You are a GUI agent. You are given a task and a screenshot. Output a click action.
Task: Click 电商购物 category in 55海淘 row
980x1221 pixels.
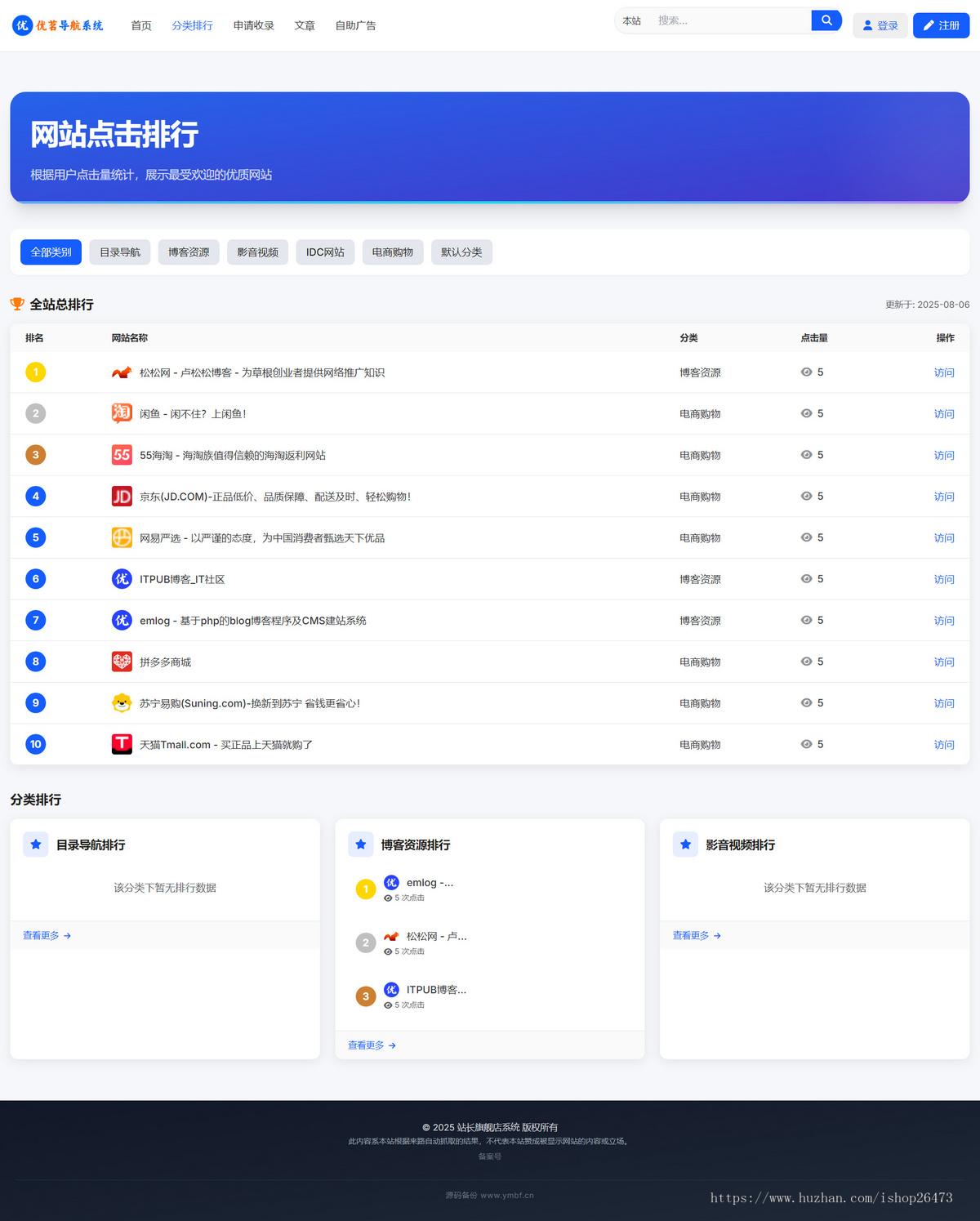click(700, 455)
